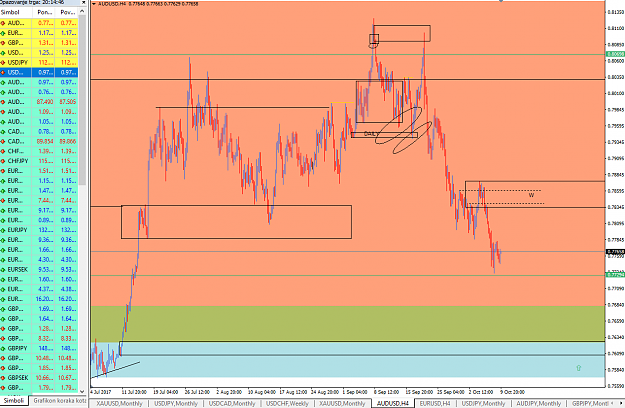Click the green arrow icon beside EURSEK
Viewport: 625px width, 408px height.
point(3,269)
